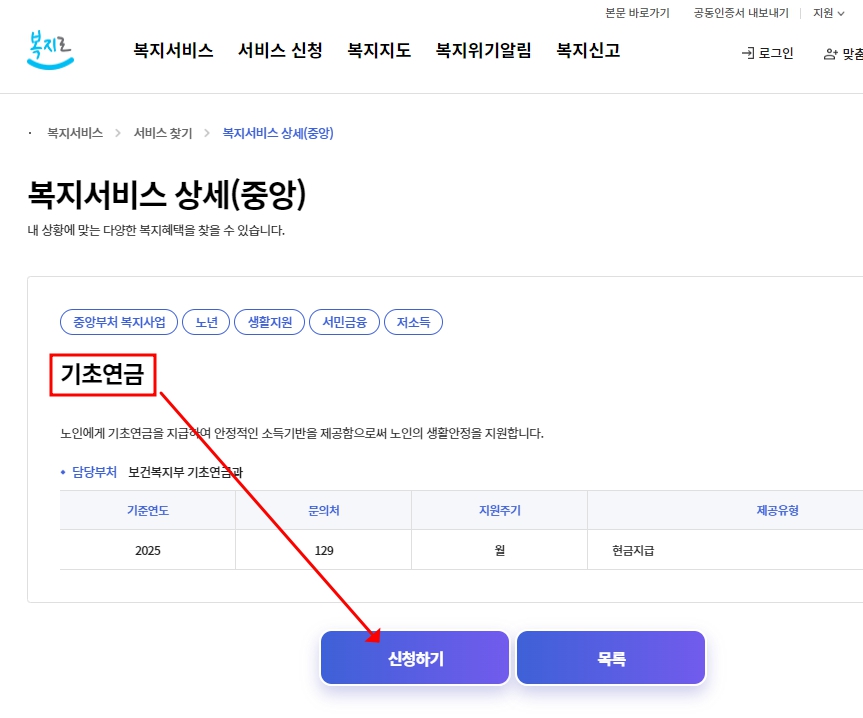Select the 생활지원 tag
The image size is (863, 718).
[x=270, y=322]
